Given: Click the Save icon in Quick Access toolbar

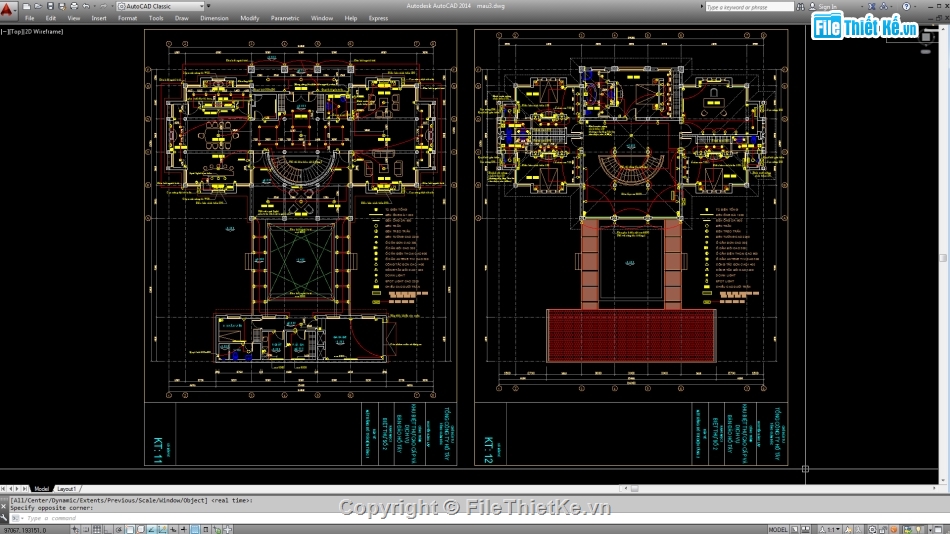Looking at the screenshot, I should 50,6.
